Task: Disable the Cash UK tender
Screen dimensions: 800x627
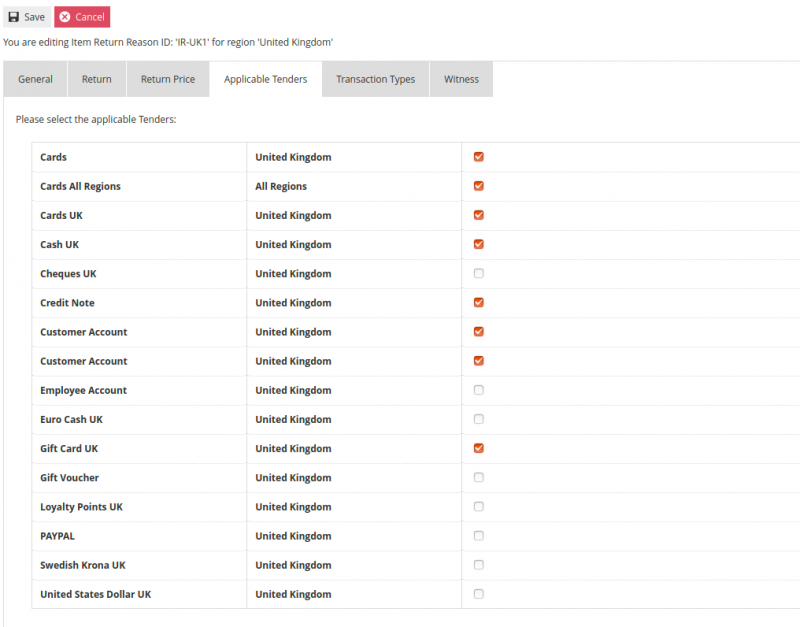Action: [479, 244]
